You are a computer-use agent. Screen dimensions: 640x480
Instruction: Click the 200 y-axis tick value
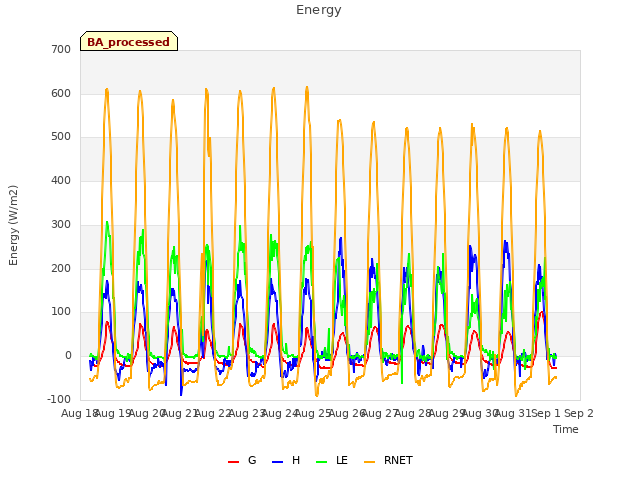coord(61,269)
